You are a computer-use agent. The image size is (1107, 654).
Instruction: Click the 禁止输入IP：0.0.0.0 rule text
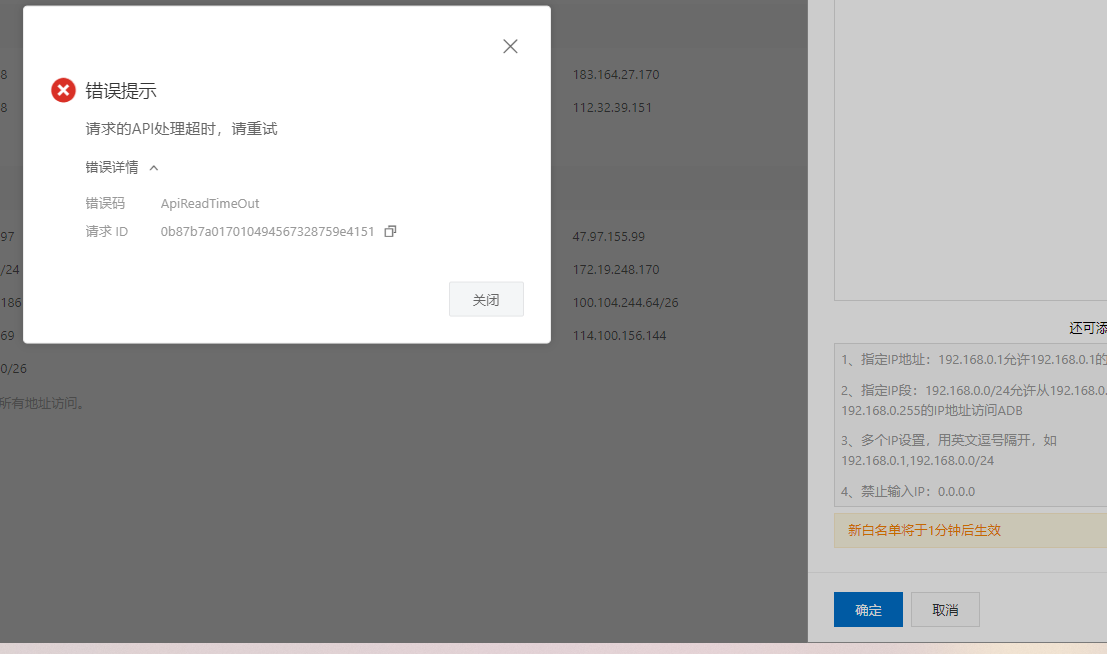click(x=908, y=492)
